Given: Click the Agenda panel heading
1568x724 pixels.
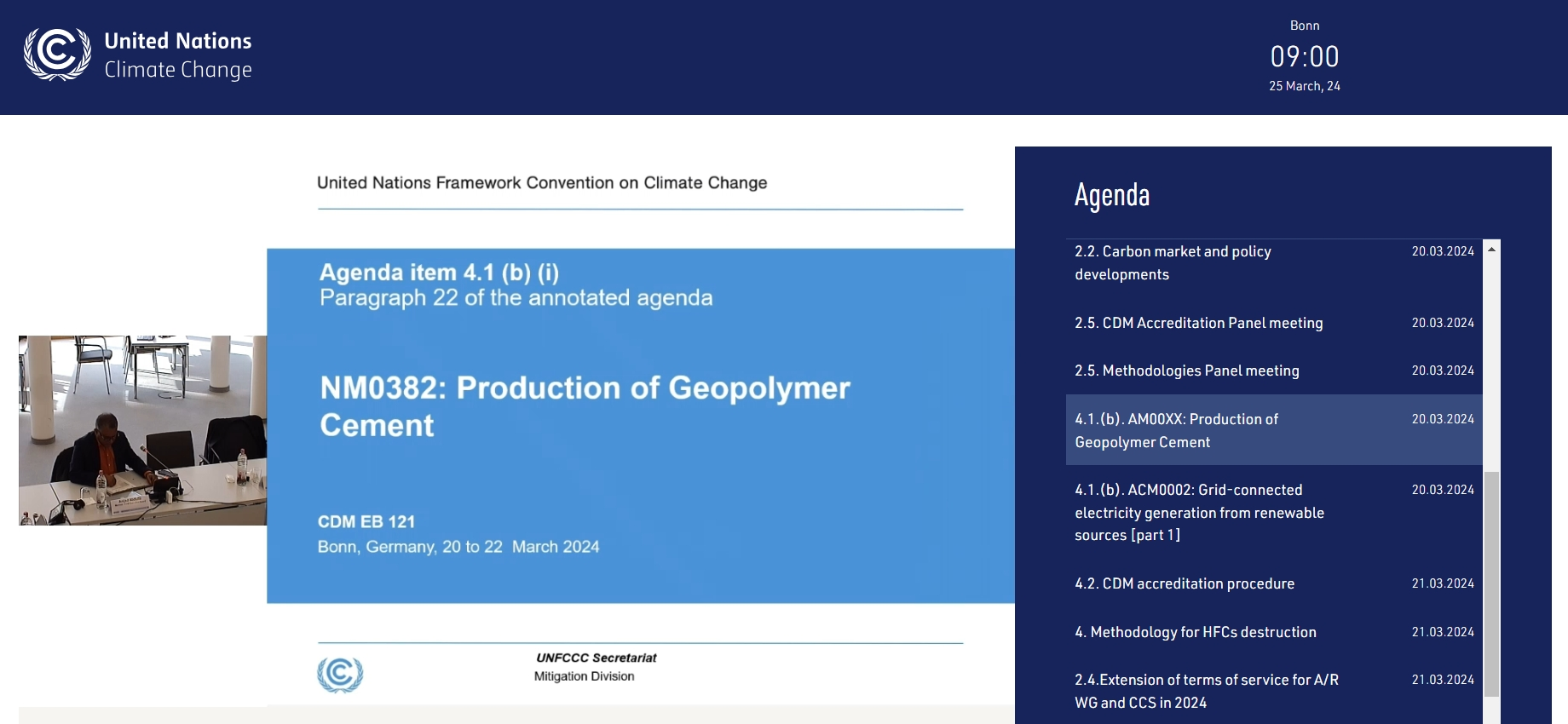Looking at the screenshot, I should pos(1112,195).
